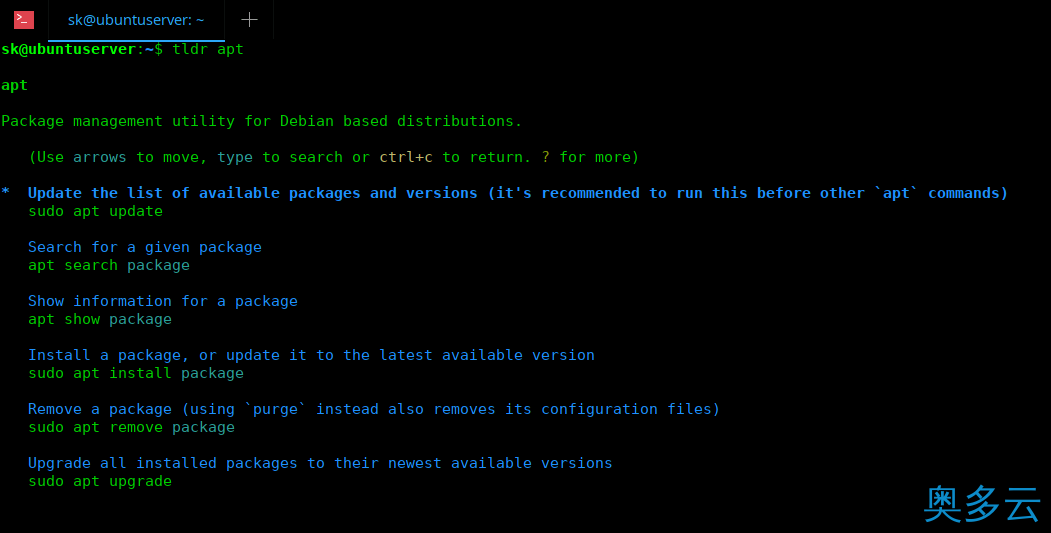
Task: Choose the apt show package command
Action: click(x=100, y=319)
